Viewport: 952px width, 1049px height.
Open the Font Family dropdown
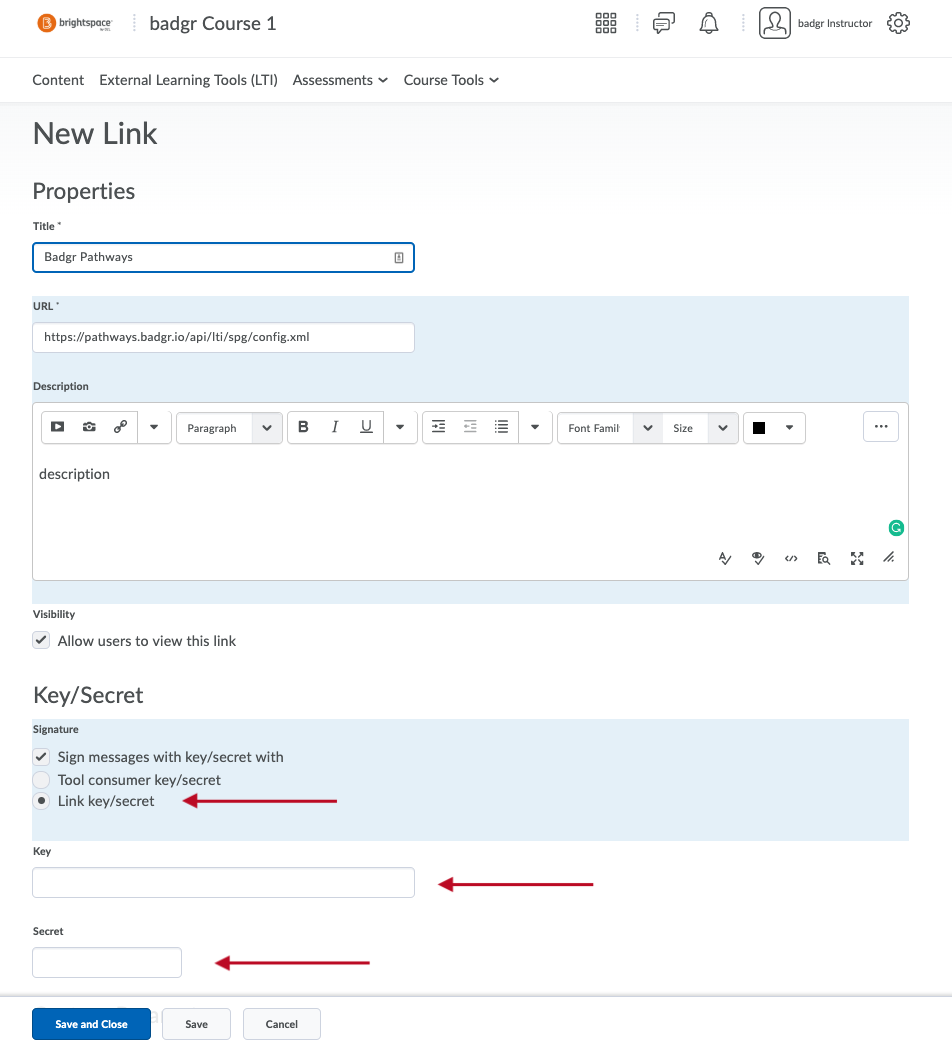pos(609,427)
